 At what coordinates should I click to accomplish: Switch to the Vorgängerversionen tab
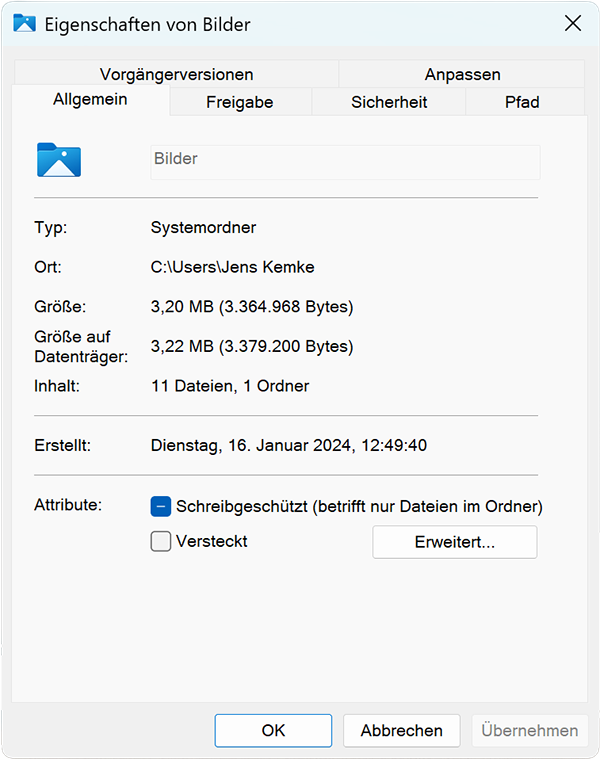point(176,74)
